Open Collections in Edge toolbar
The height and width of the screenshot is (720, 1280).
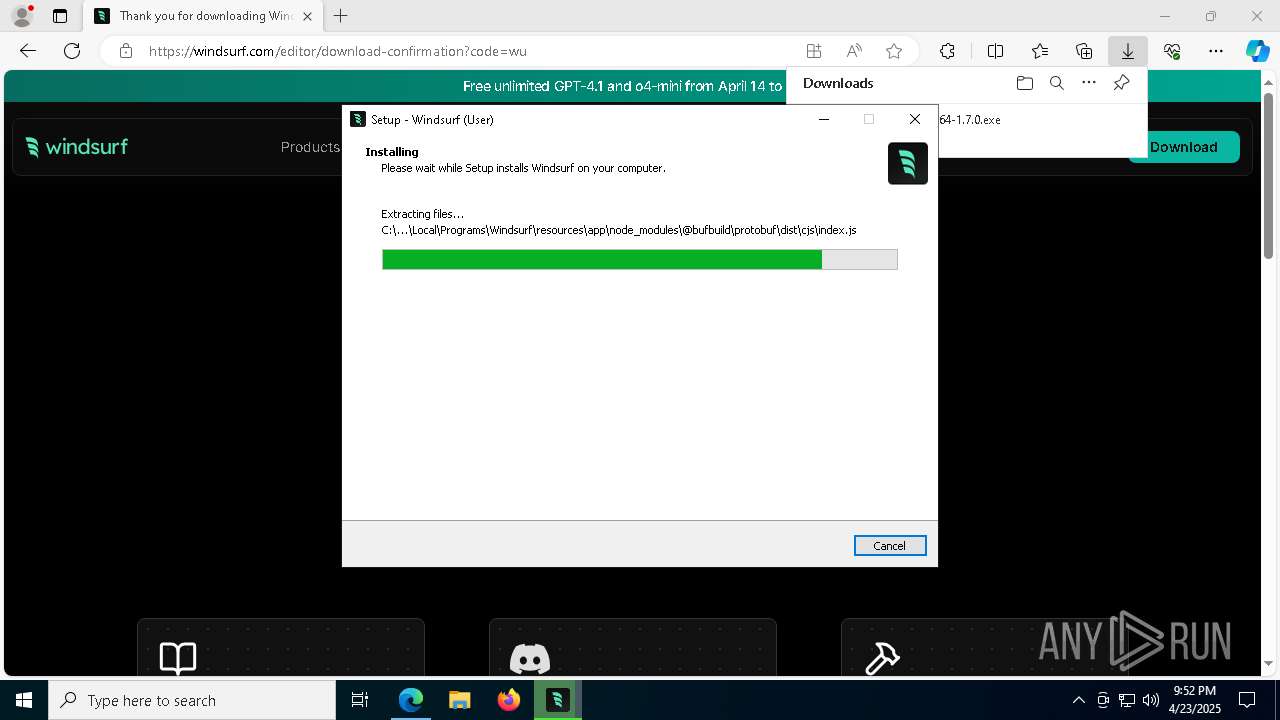(x=1084, y=51)
